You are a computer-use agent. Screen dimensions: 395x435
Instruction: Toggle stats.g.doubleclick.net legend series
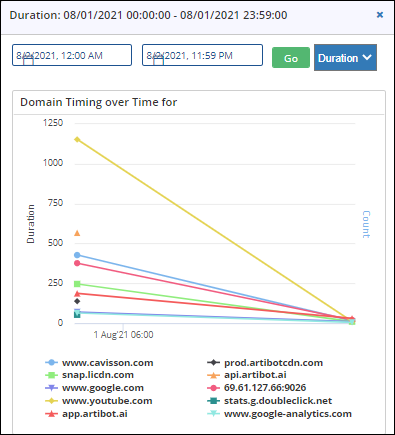pos(270,401)
